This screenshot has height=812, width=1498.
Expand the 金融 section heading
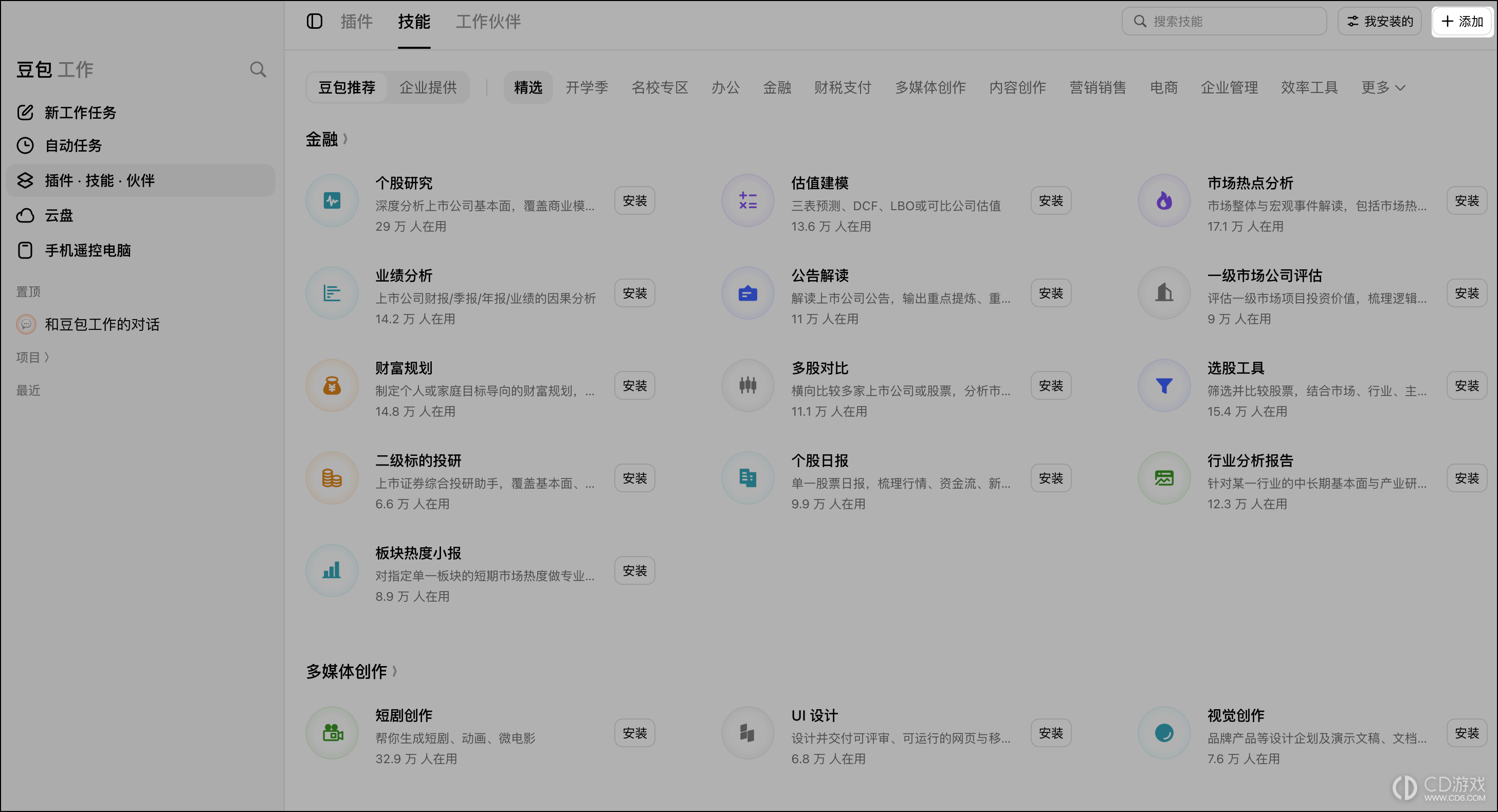[327, 139]
